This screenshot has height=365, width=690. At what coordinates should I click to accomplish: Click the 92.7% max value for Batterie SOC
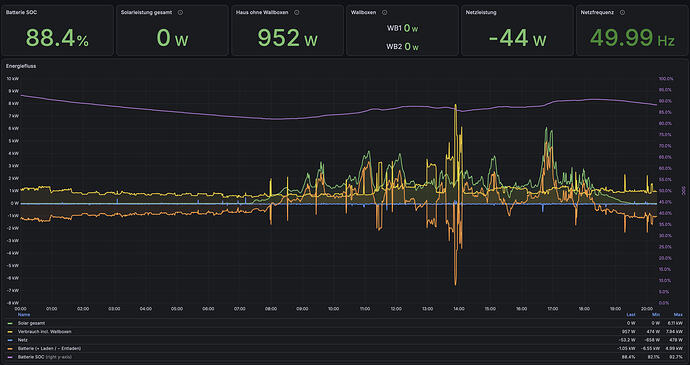point(676,357)
